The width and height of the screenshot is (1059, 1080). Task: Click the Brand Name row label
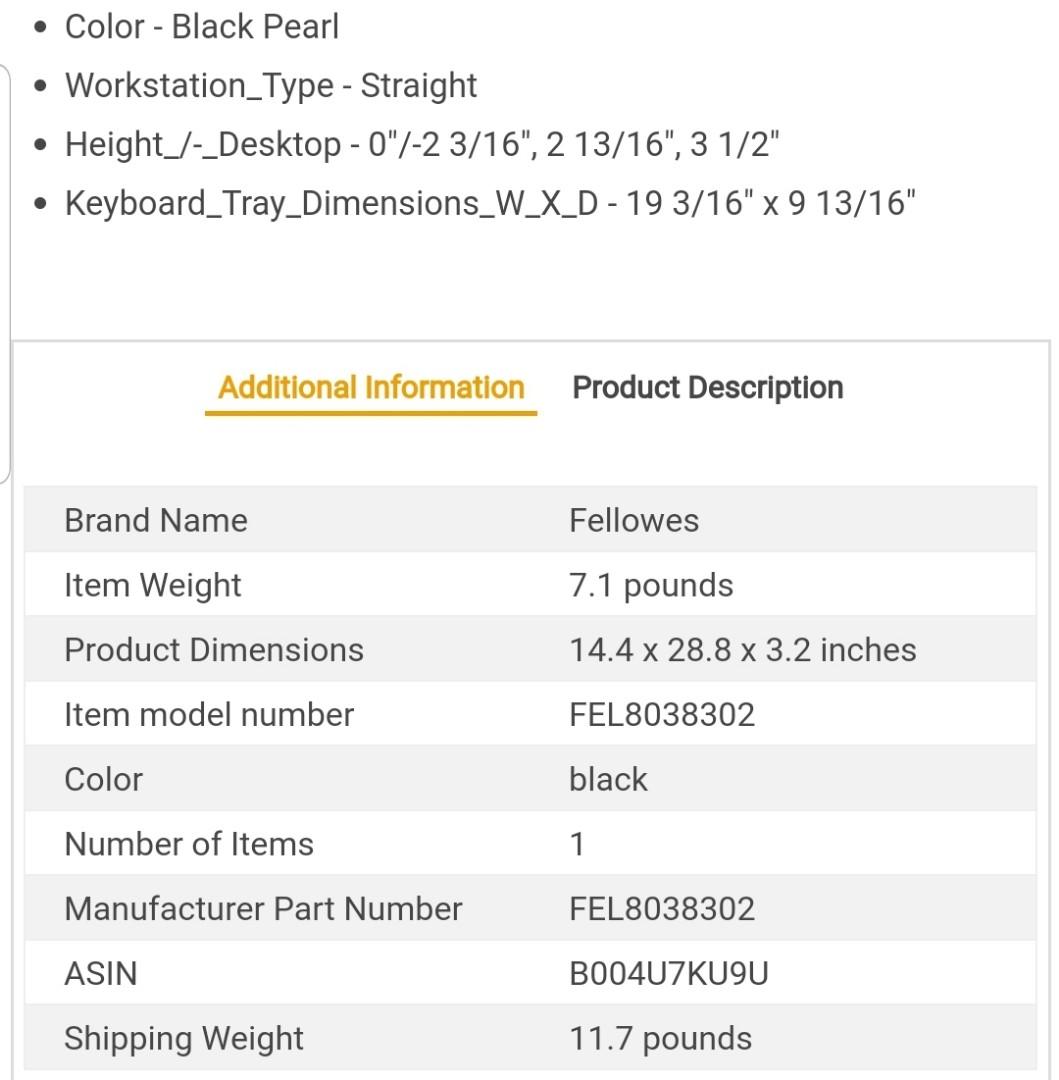[156, 520]
